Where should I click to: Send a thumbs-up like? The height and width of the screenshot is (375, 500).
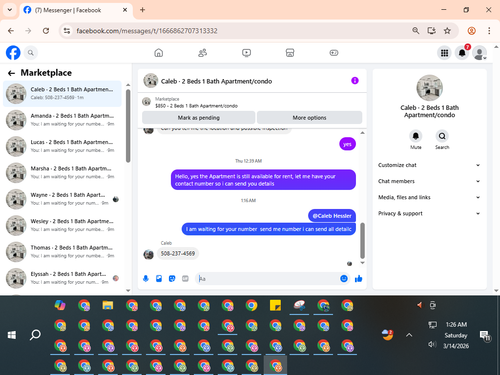[x=359, y=279]
